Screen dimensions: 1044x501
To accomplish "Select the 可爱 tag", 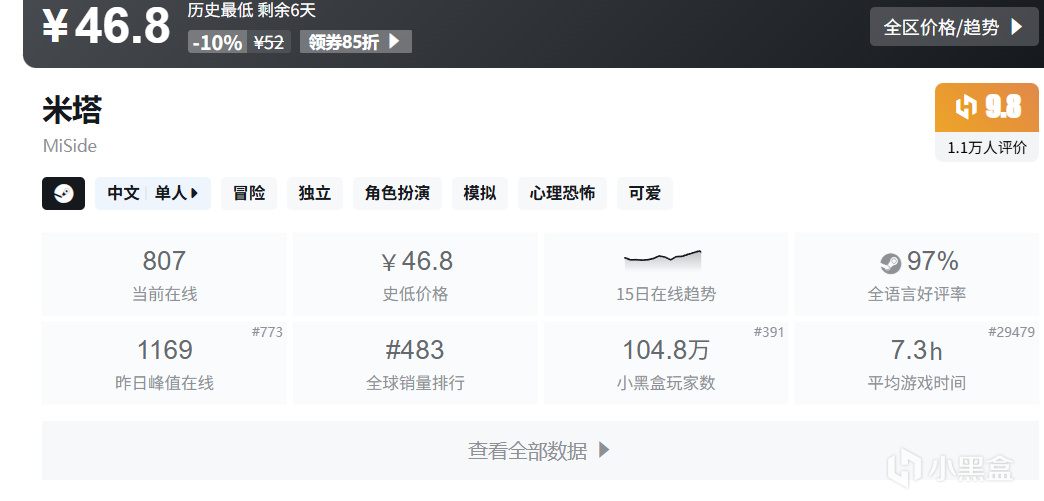I will [645, 194].
